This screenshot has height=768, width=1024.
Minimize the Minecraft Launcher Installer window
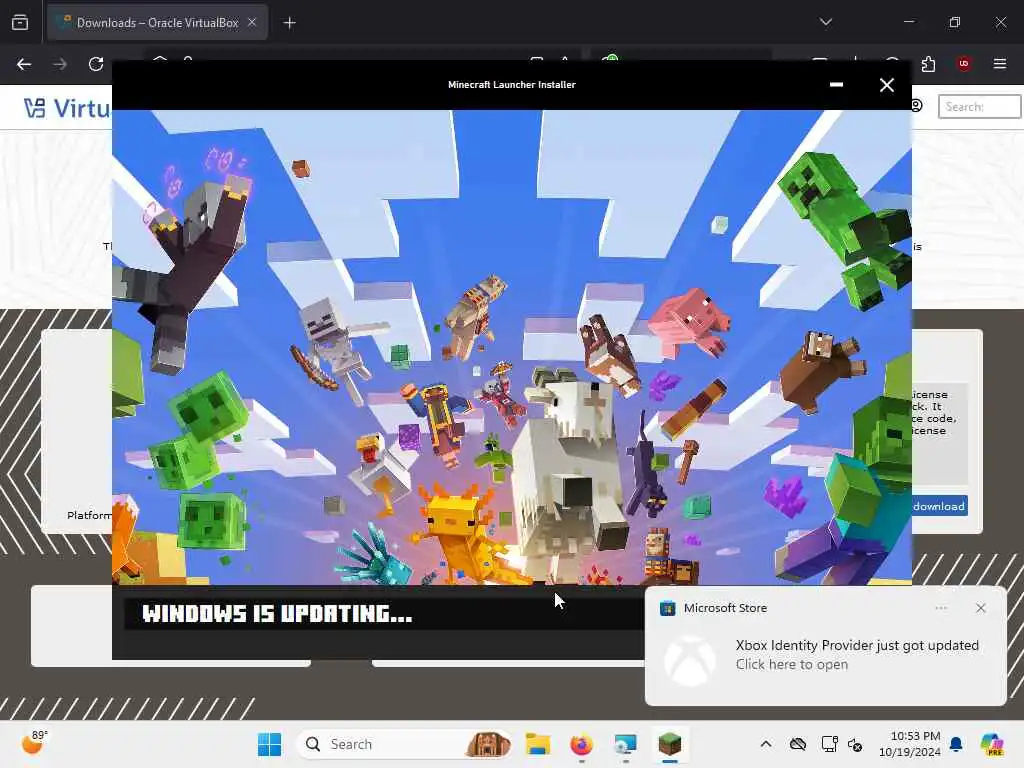pos(836,85)
